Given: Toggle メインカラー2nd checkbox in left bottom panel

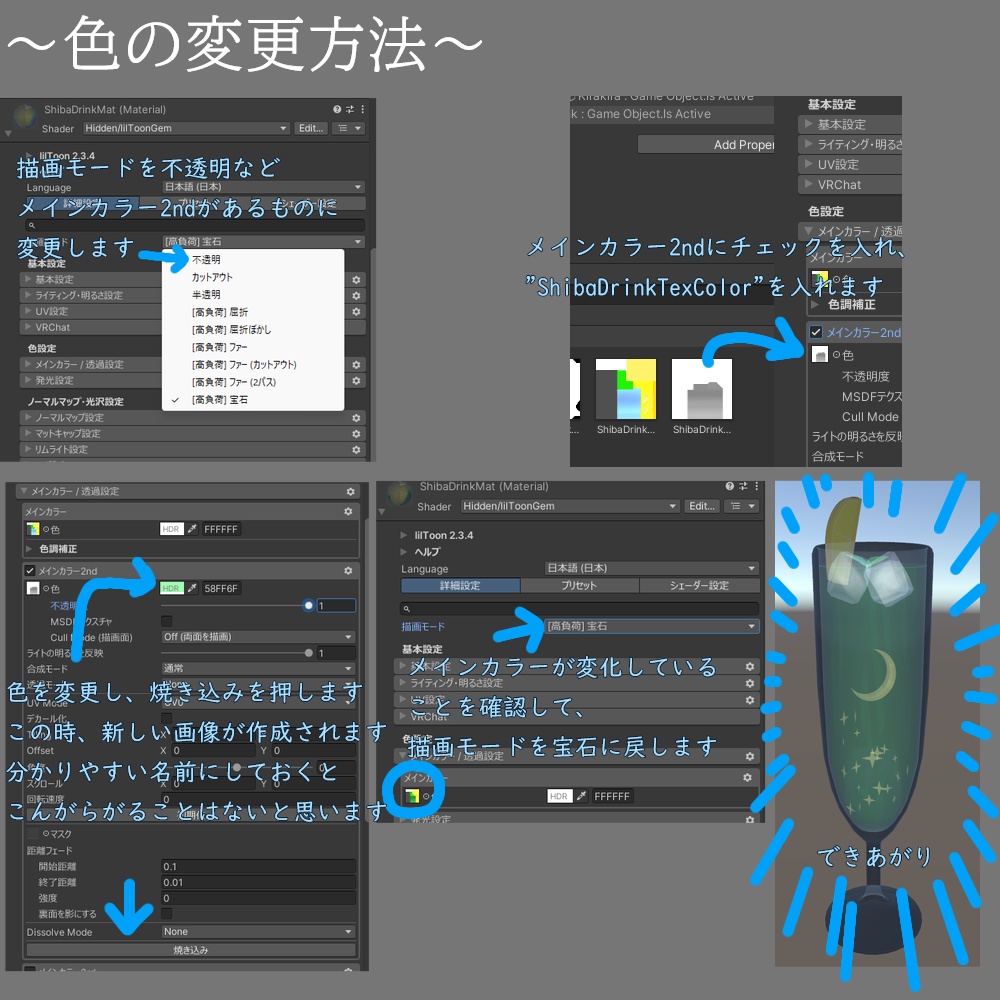Looking at the screenshot, I should [29, 571].
